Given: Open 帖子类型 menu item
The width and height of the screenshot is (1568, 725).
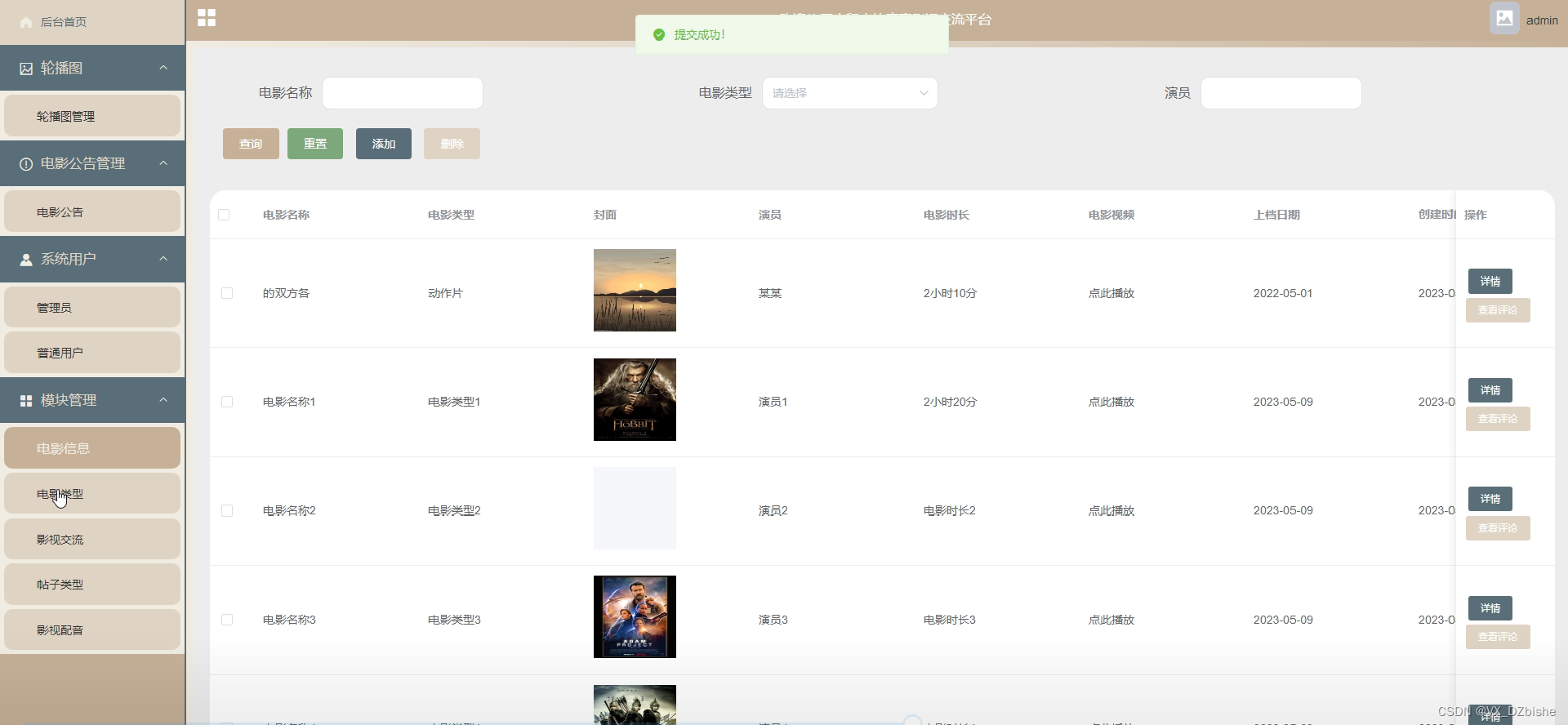Looking at the screenshot, I should [92, 585].
